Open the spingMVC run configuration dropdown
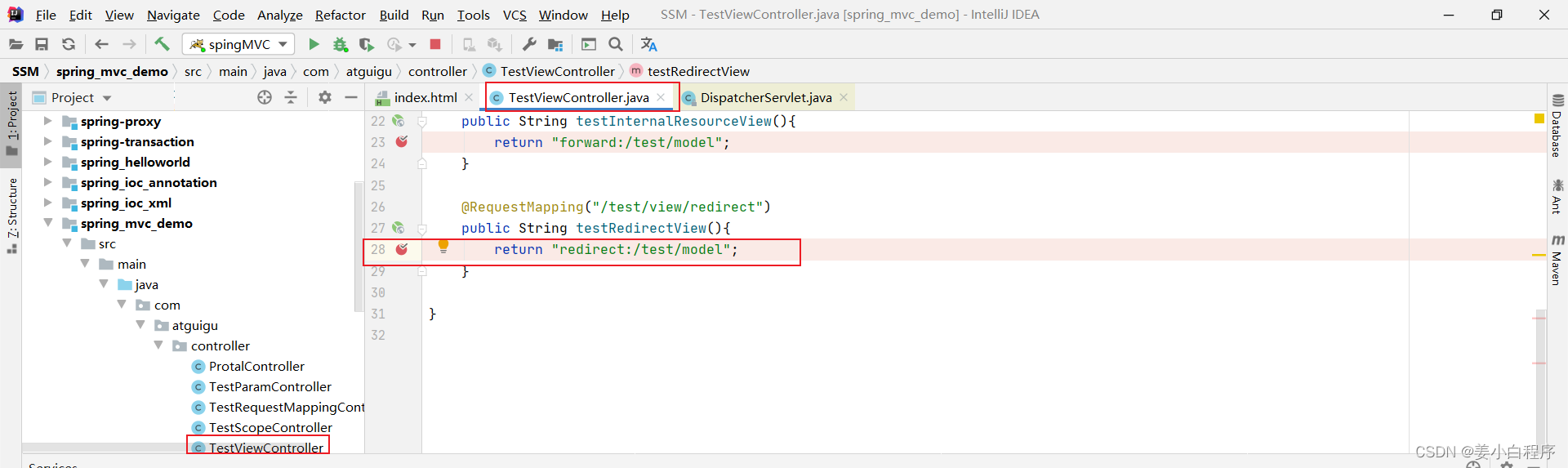 (238, 44)
